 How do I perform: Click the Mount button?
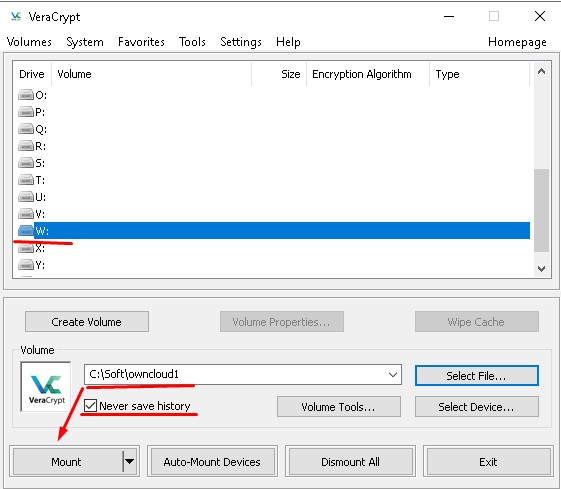(x=67, y=461)
